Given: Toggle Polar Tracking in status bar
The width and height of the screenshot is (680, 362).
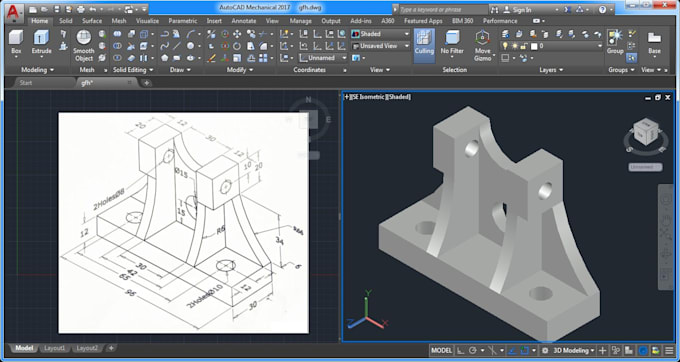Looking at the screenshot, I should point(473,350).
